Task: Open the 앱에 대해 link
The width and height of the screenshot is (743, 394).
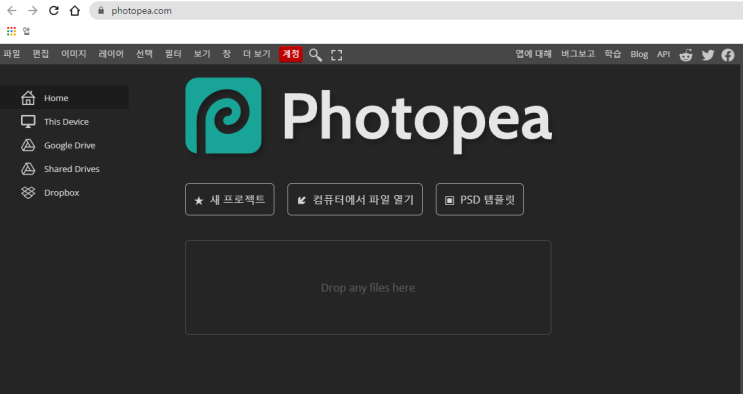Action: tap(534, 54)
